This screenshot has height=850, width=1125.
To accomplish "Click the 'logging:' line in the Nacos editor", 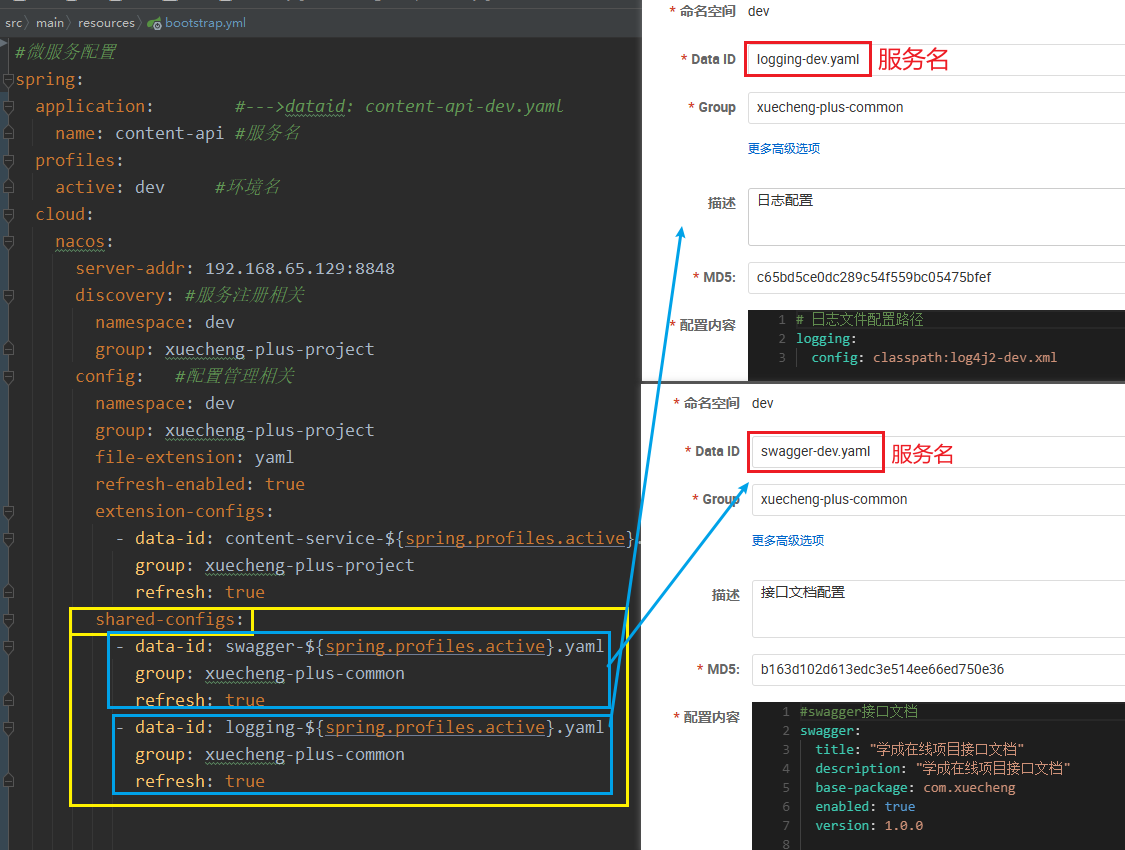I will 826,339.
